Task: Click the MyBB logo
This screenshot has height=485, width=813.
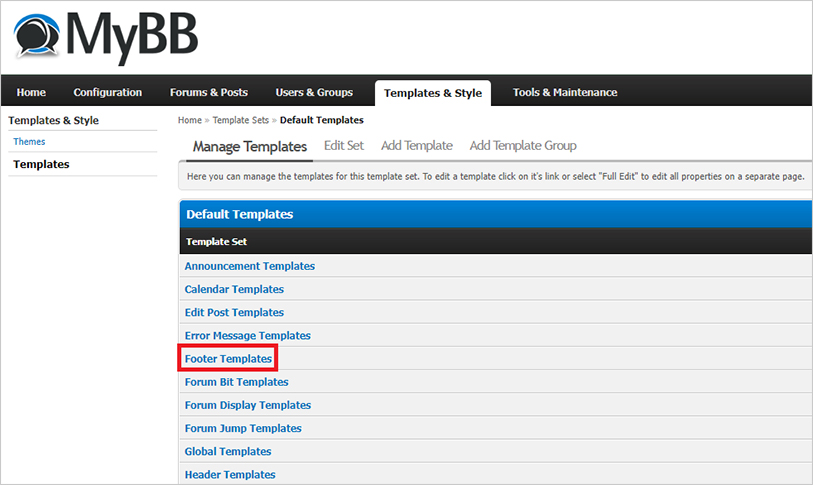Action: 106,37
